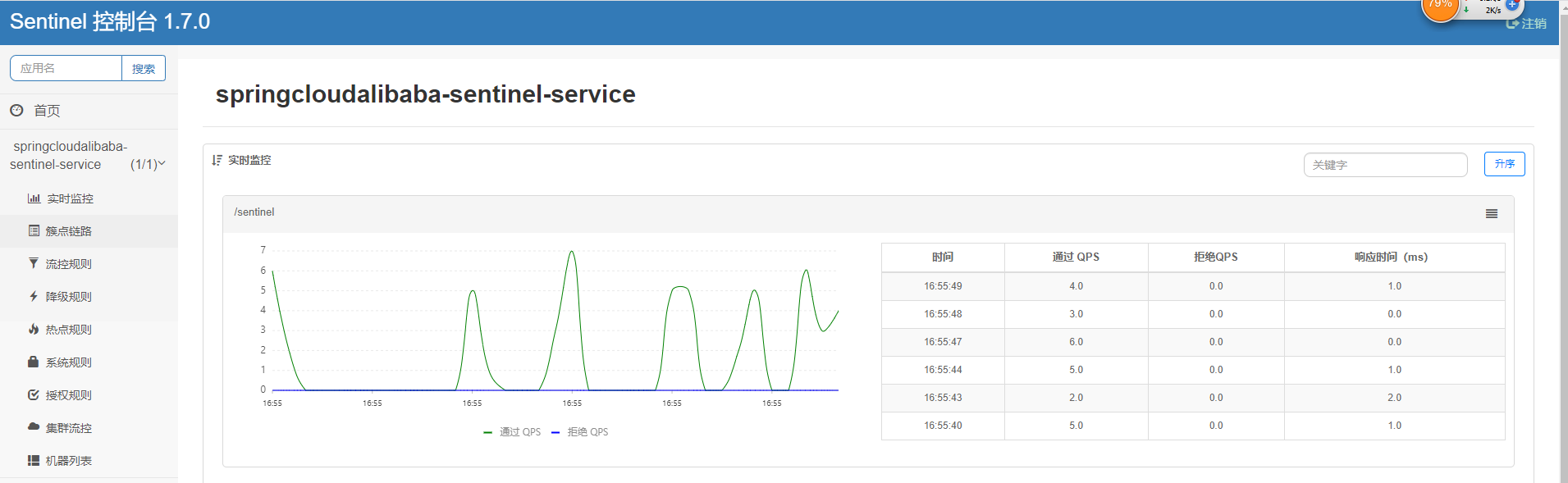The width and height of the screenshot is (1568, 483).
Task: Click the 6.0 通过 QPS value
Action: click(1076, 342)
